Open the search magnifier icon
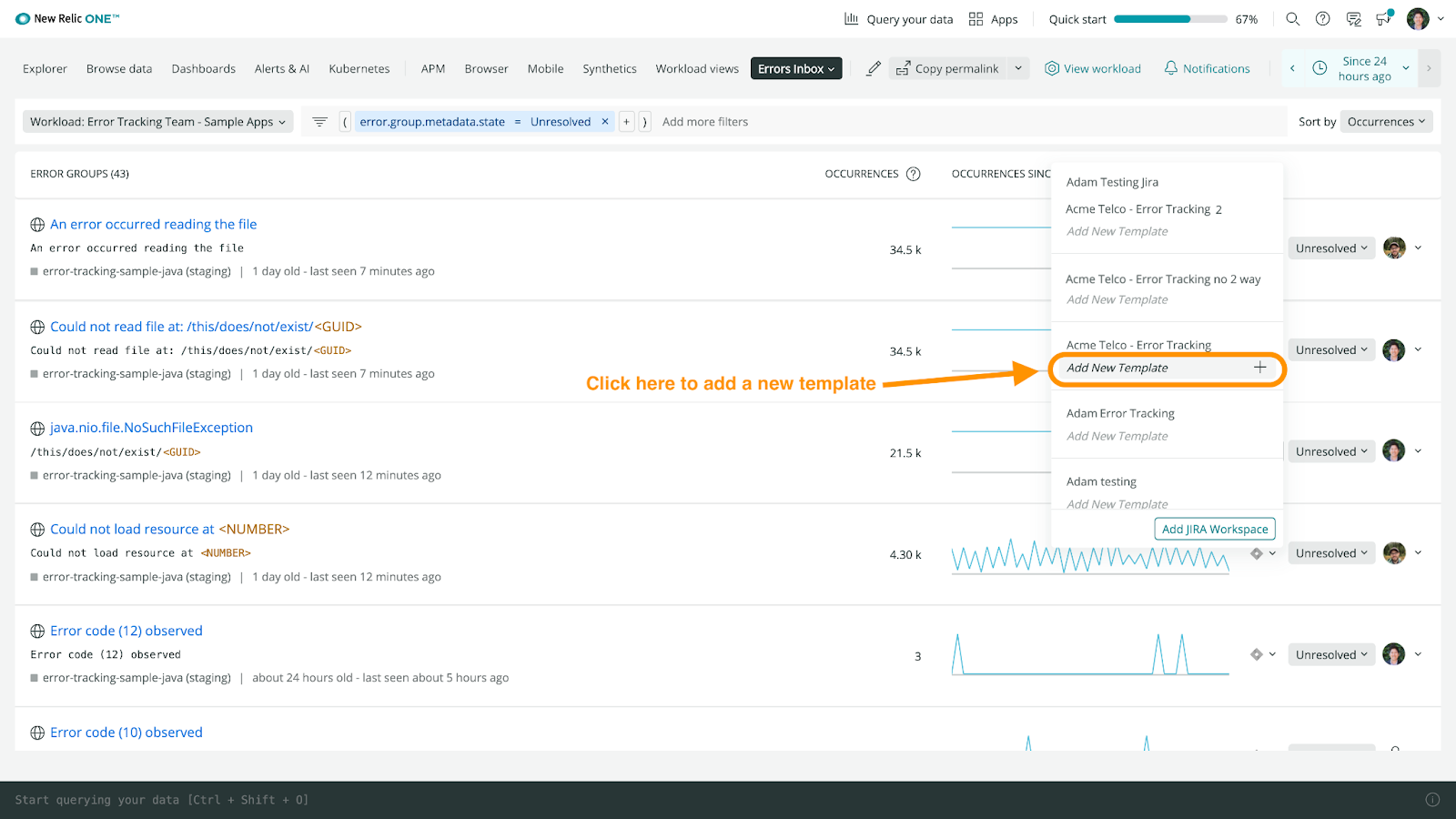This screenshot has width=1456, height=819. coord(1292,18)
